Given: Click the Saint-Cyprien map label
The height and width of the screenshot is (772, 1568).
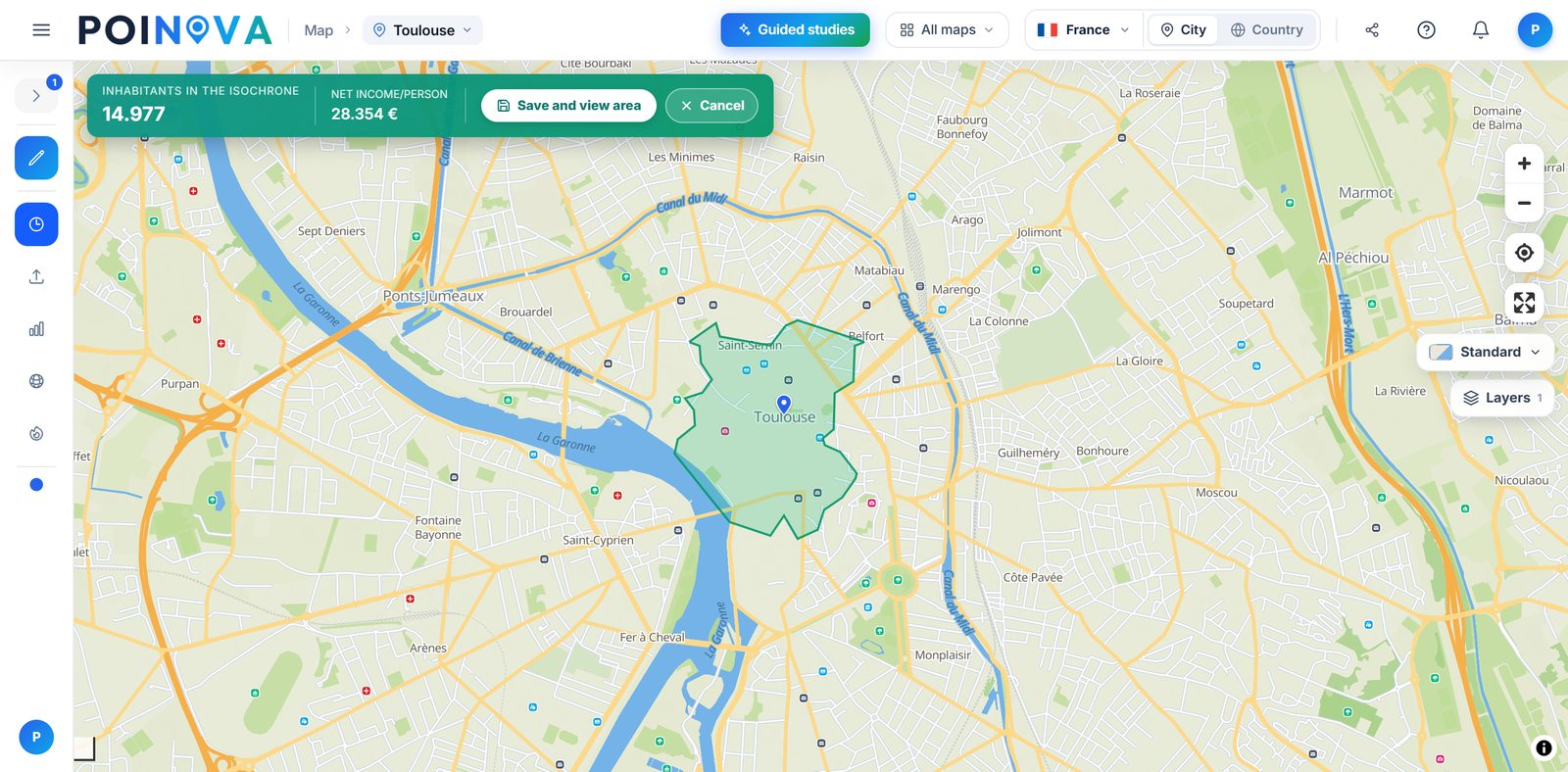Looking at the screenshot, I should (x=598, y=540).
